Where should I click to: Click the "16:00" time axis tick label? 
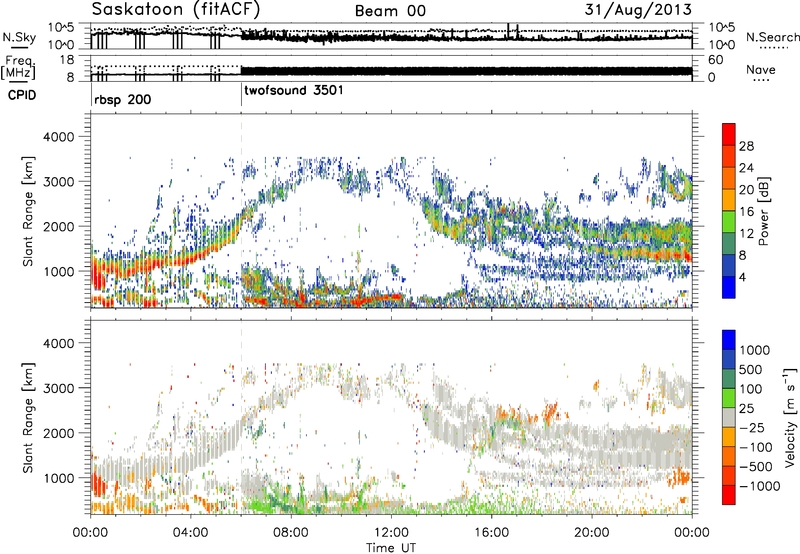pos(491,532)
